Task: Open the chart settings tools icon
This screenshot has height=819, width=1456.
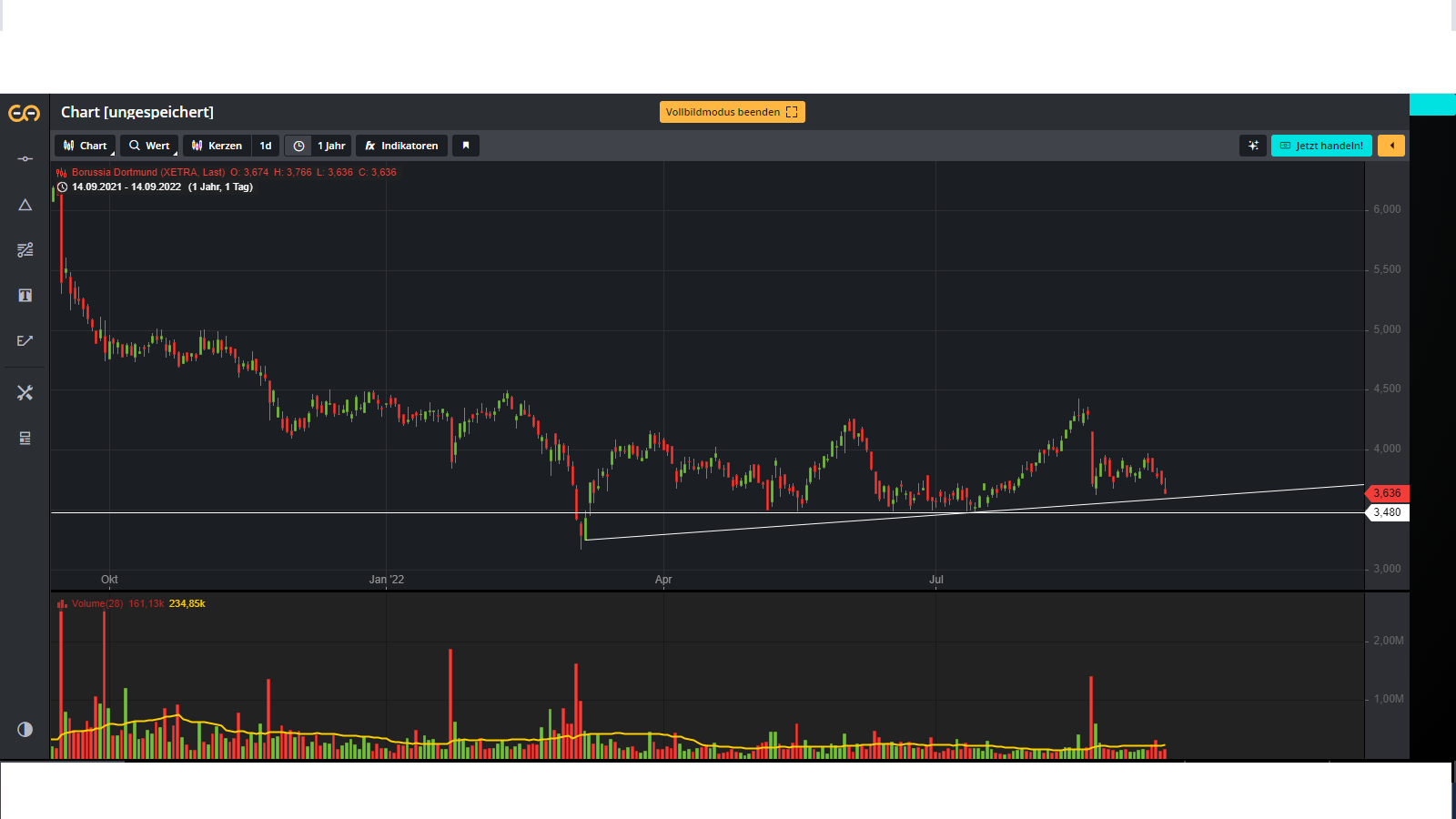Action: pos(25,392)
